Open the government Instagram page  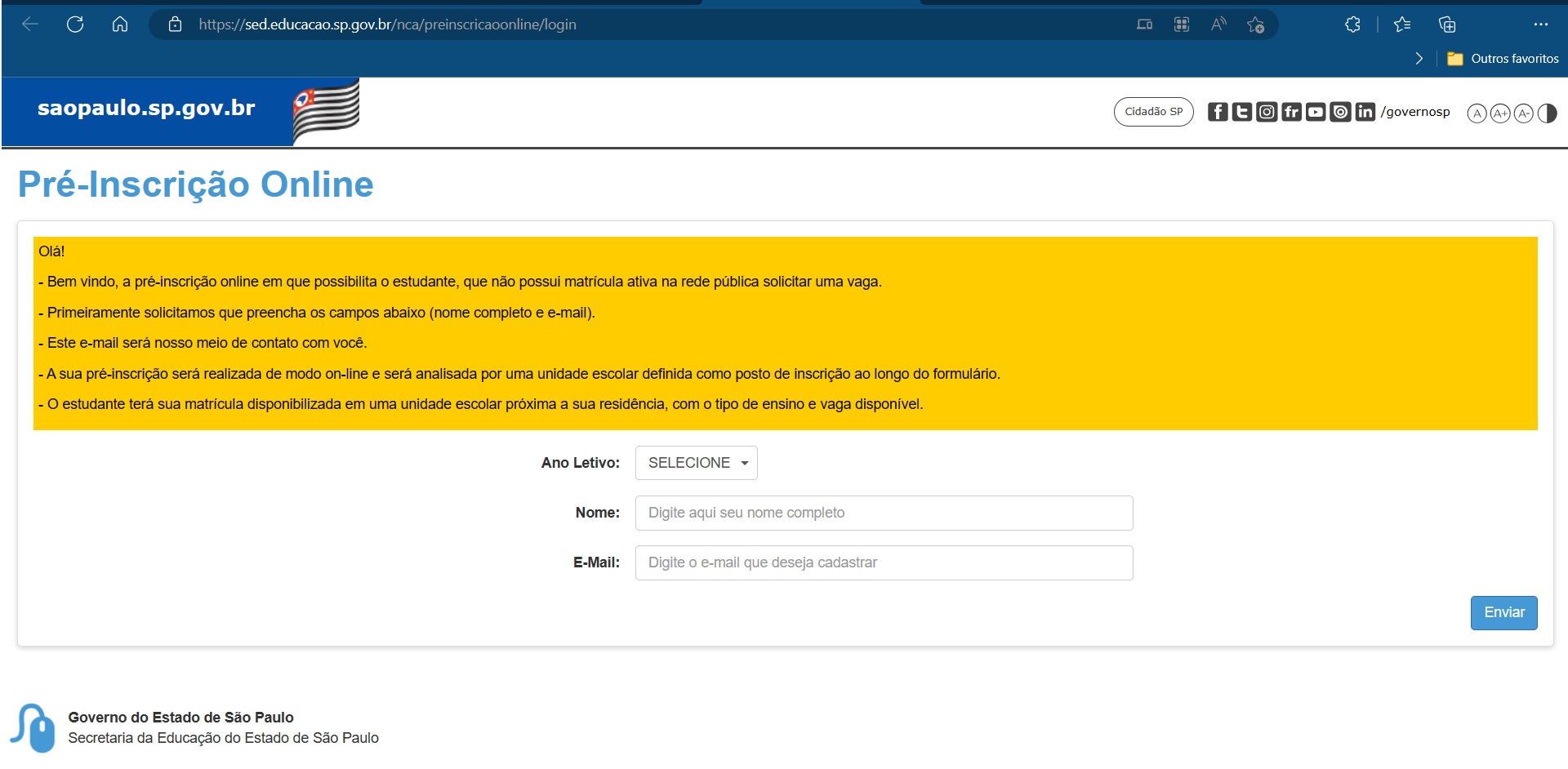point(1267,112)
